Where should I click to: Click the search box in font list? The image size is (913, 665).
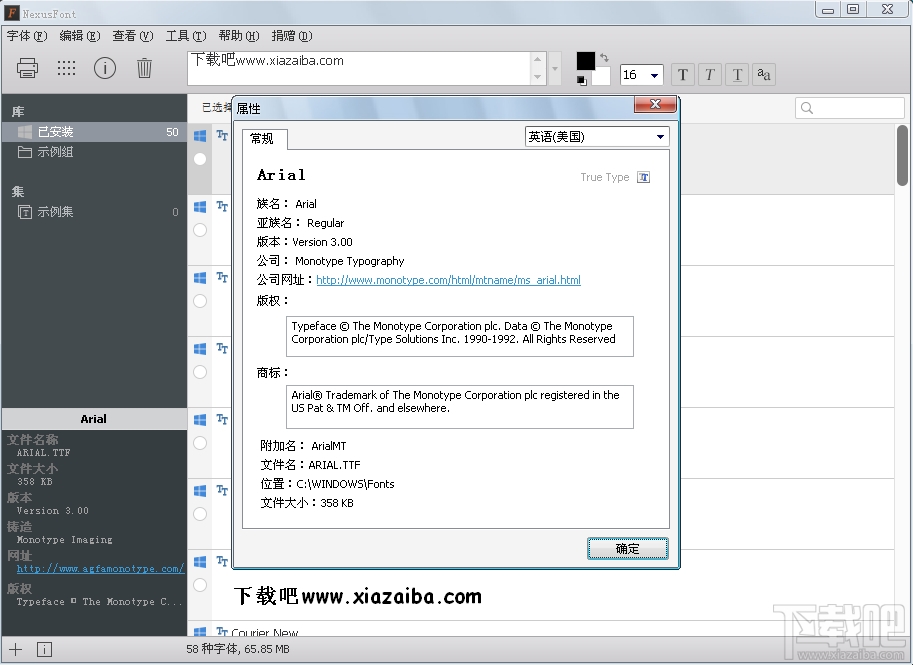tap(850, 108)
